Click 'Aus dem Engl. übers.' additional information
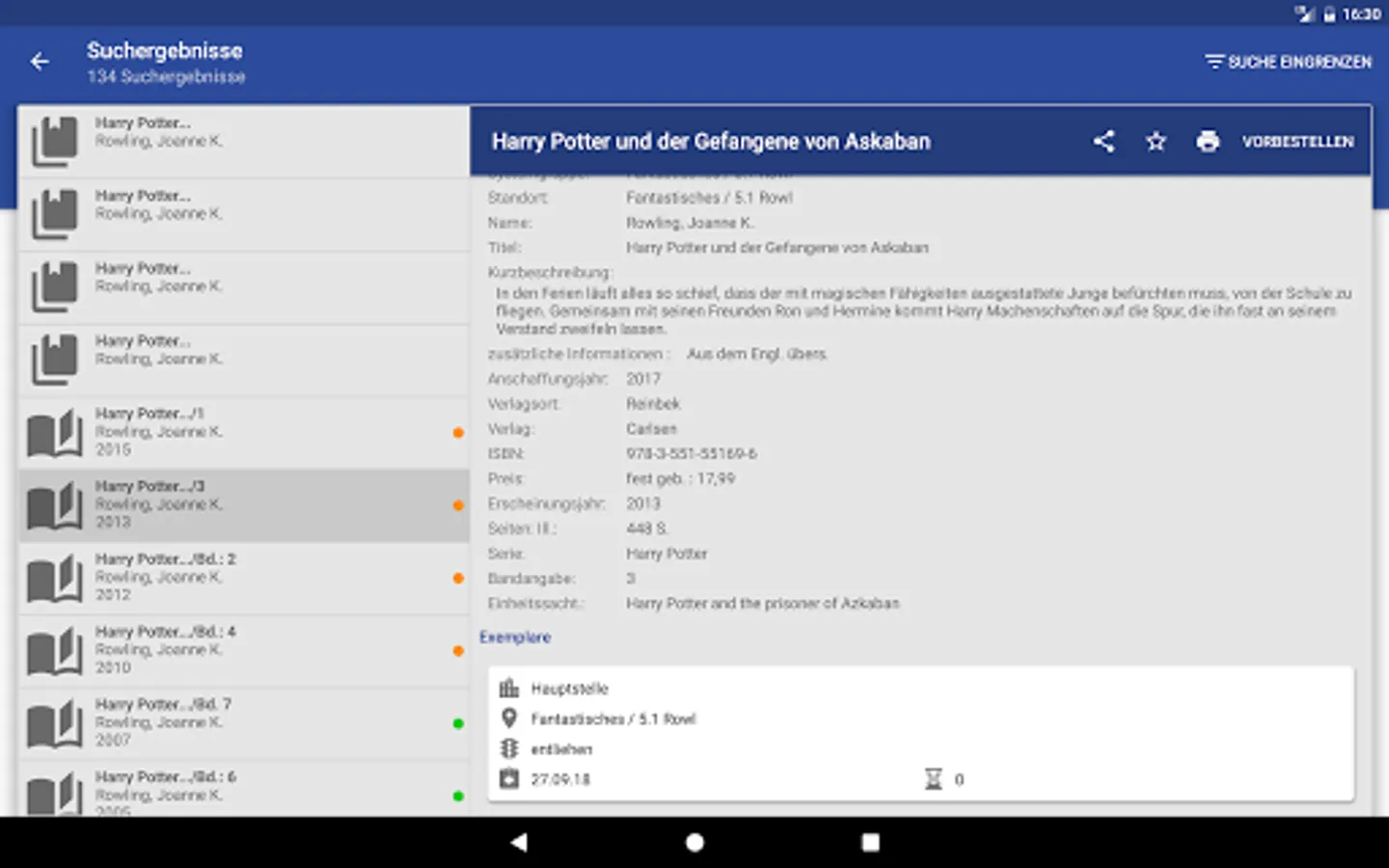Viewport: 1389px width, 868px height. point(756,354)
